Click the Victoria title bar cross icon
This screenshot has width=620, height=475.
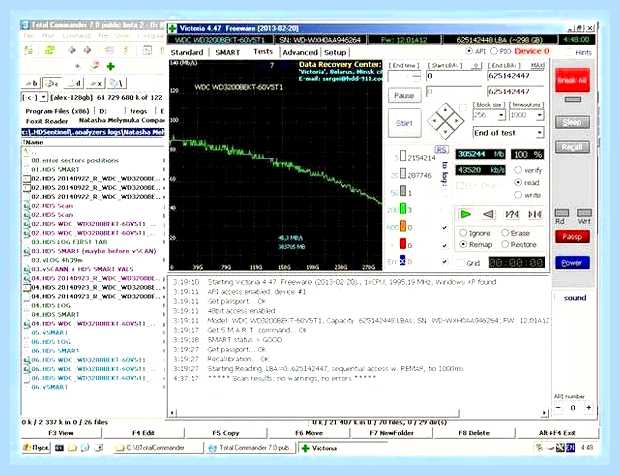(172, 28)
